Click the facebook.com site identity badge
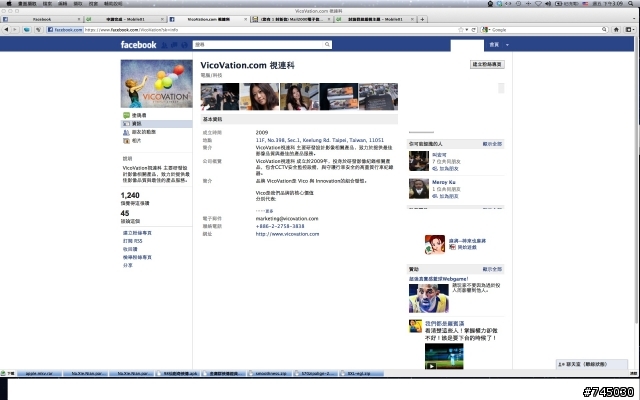 point(64,29)
